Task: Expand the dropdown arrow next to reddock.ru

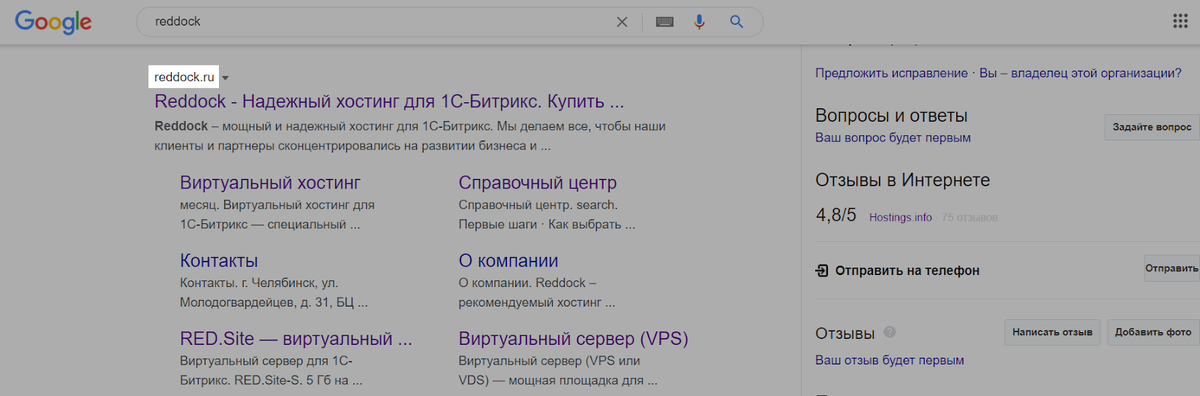Action: (x=226, y=78)
